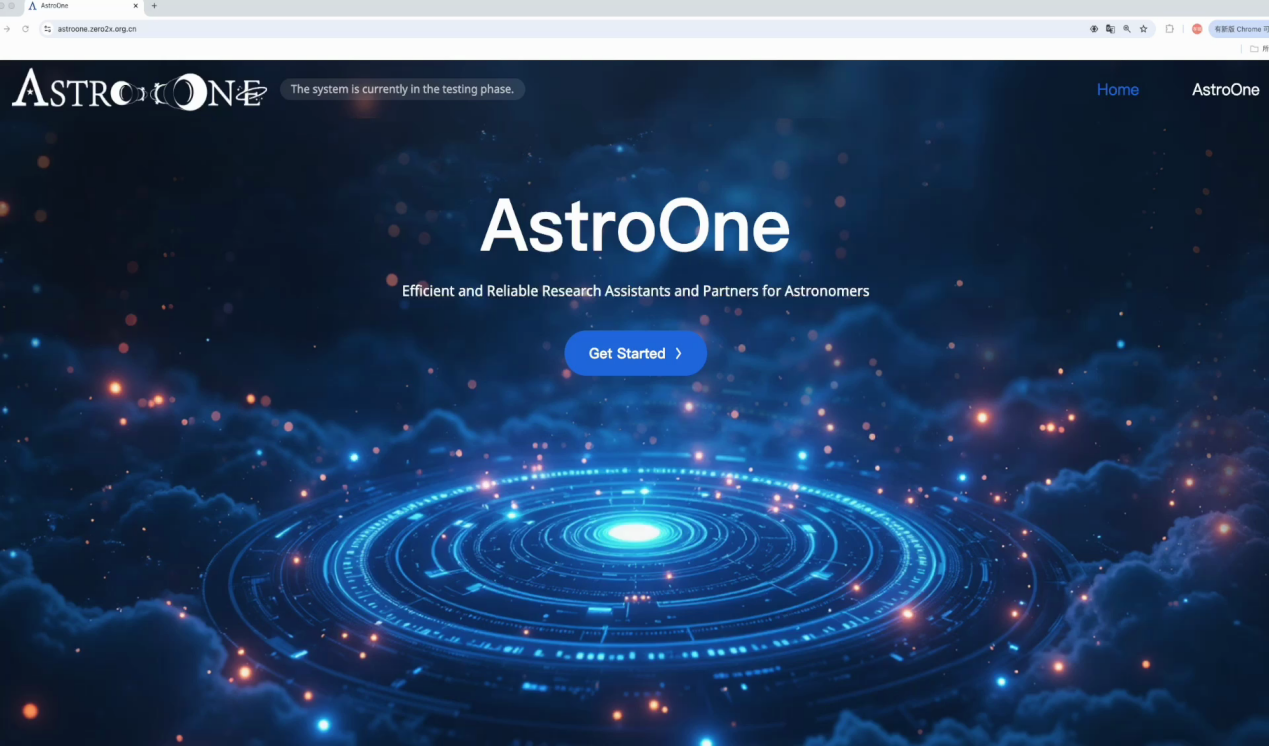The width and height of the screenshot is (1269, 746).
Task: Open the AstroOne navigation menu item
Action: tap(1225, 90)
